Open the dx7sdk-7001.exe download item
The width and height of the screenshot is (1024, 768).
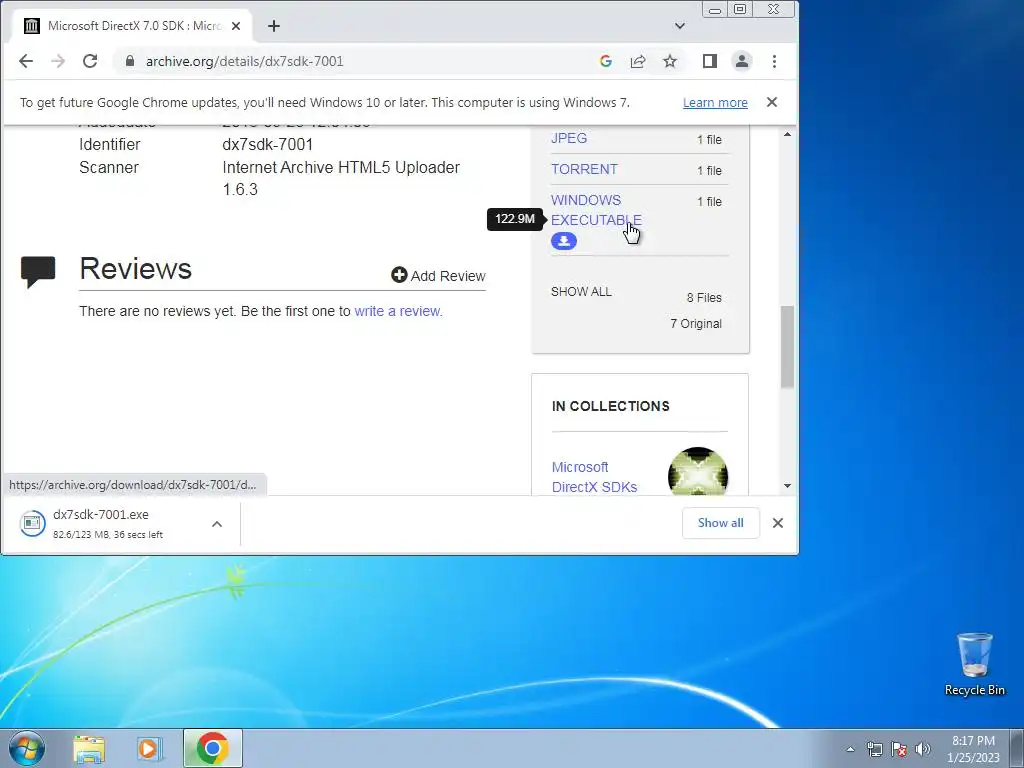click(x=108, y=523)
